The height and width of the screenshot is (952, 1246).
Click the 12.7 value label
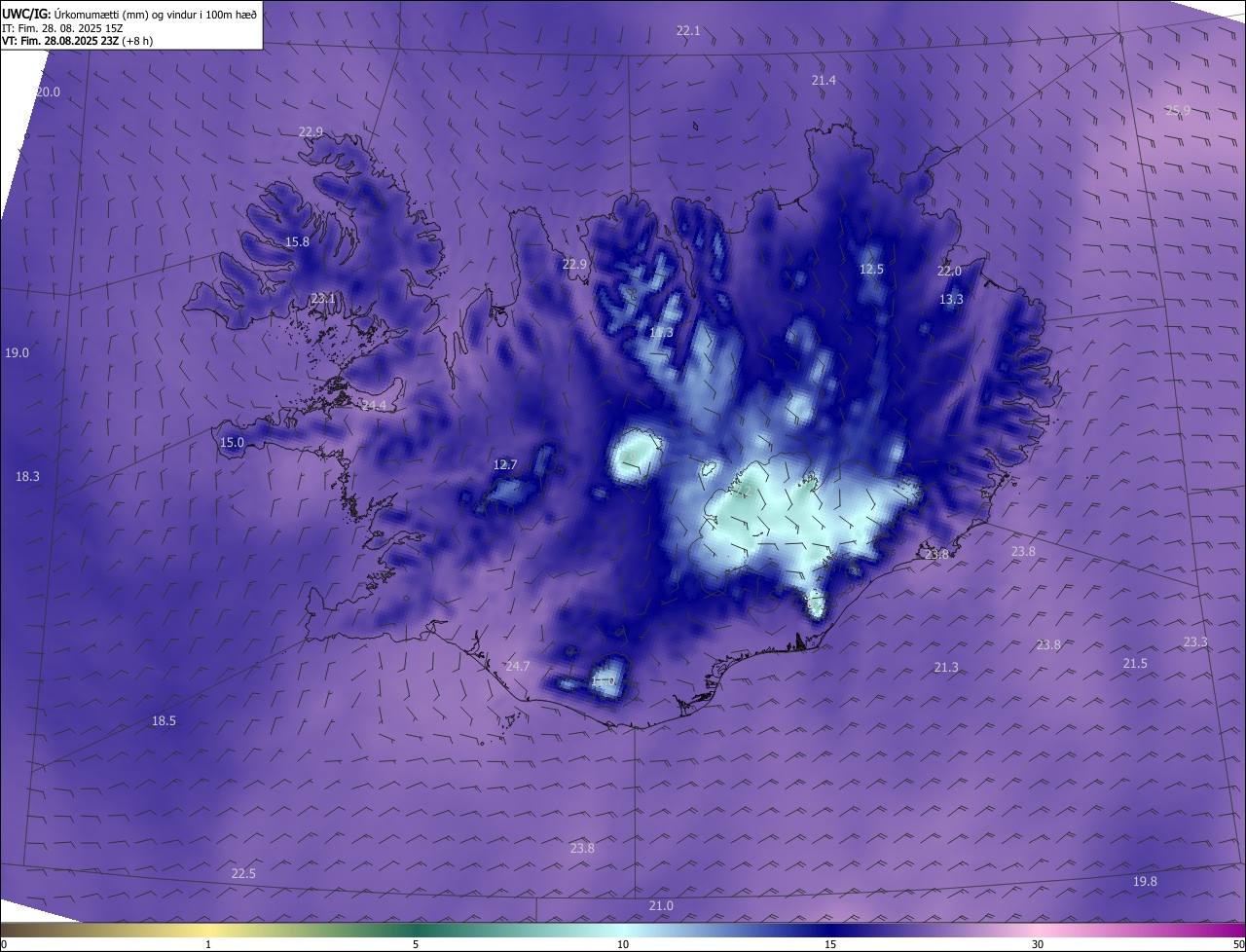click(505, 464)
